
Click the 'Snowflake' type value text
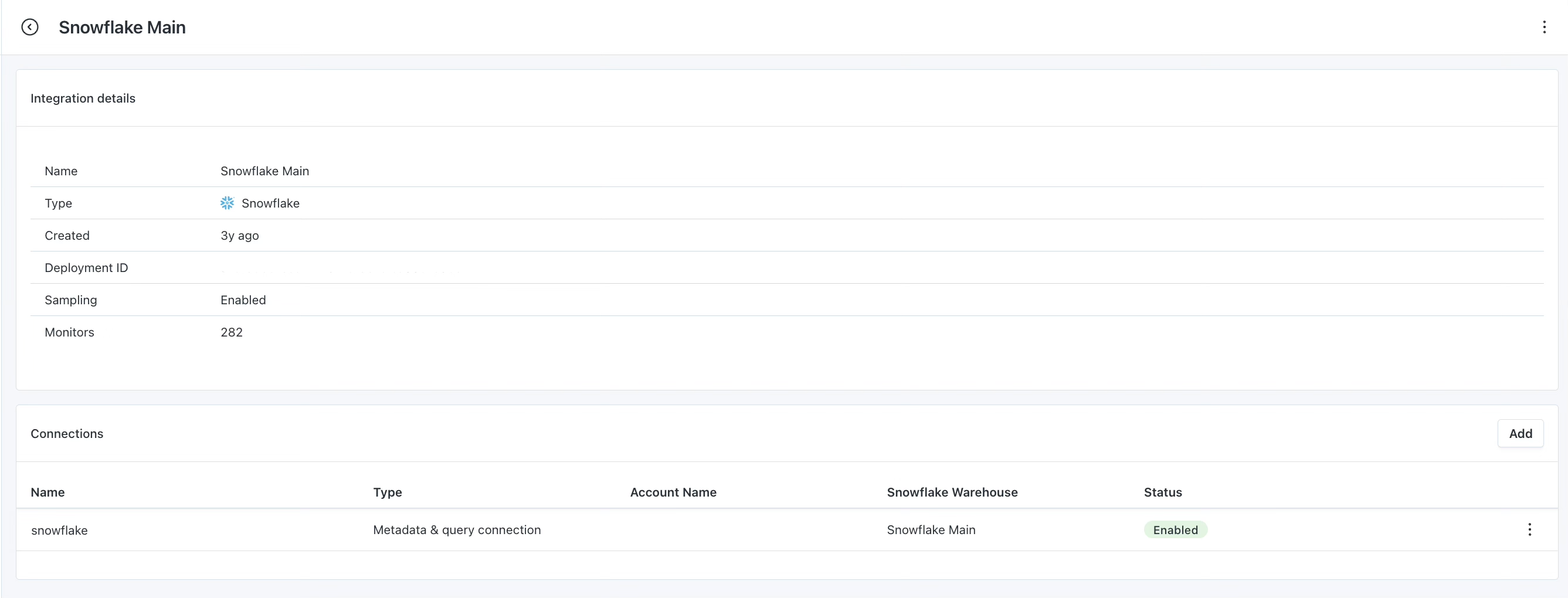(270, 203)
